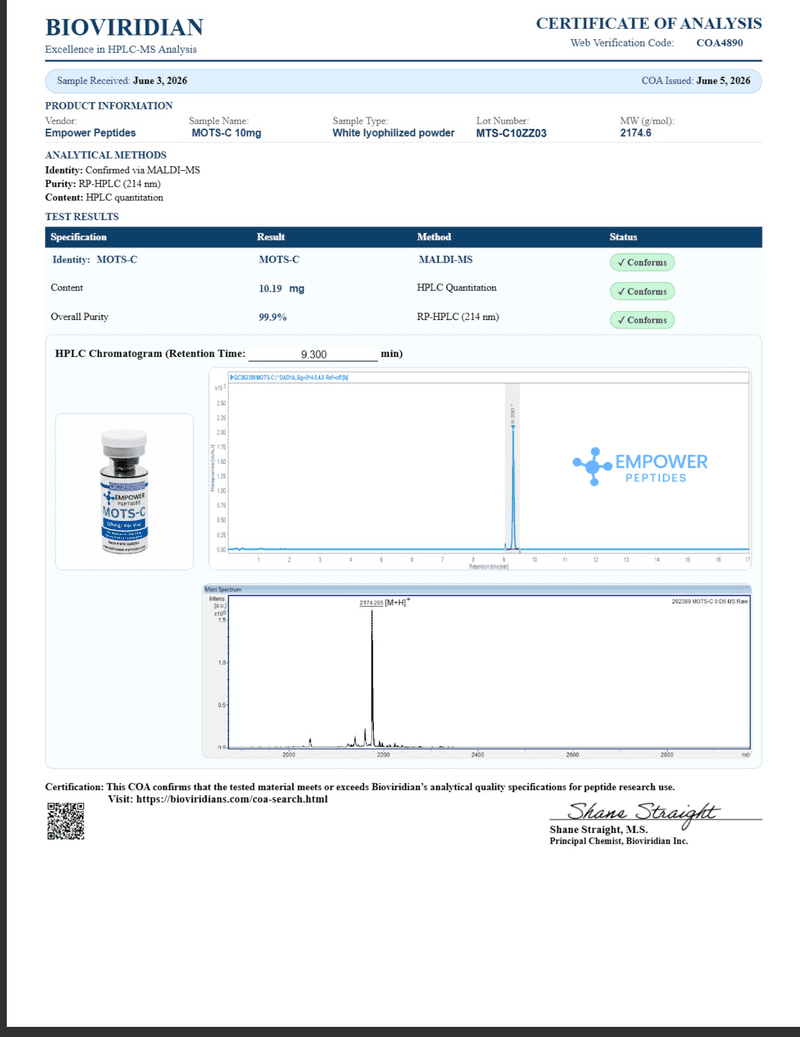This screenshot has width=800, height=1037.
Task: Click the Method column header
Action: pyautogui.click(x=434, y=237)
